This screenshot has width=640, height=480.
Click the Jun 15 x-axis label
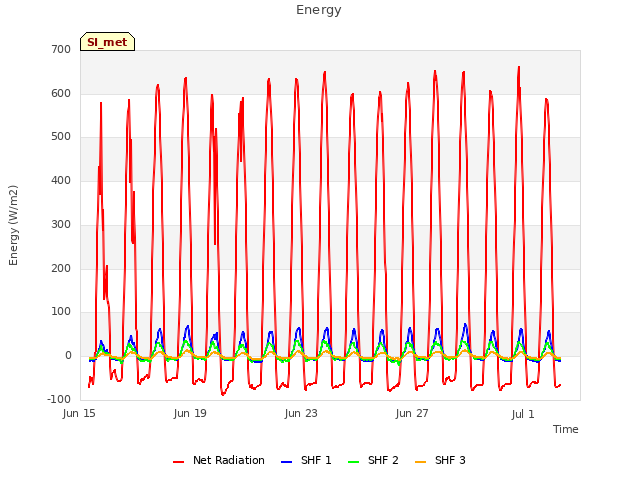coord(79,413)
